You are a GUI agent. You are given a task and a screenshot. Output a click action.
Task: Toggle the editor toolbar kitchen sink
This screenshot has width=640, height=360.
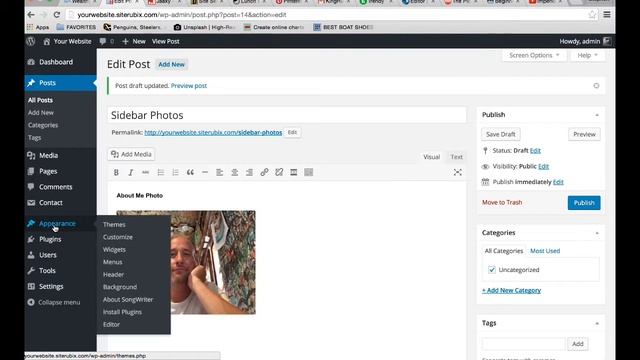[309, 172]
